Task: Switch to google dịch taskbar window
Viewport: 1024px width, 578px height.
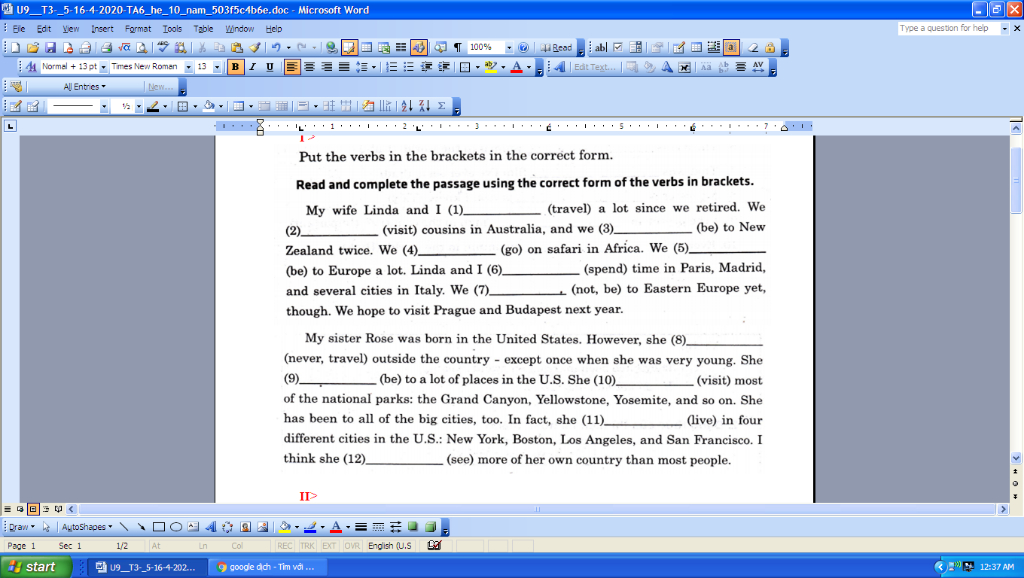Action: click(x=268, y=567)
